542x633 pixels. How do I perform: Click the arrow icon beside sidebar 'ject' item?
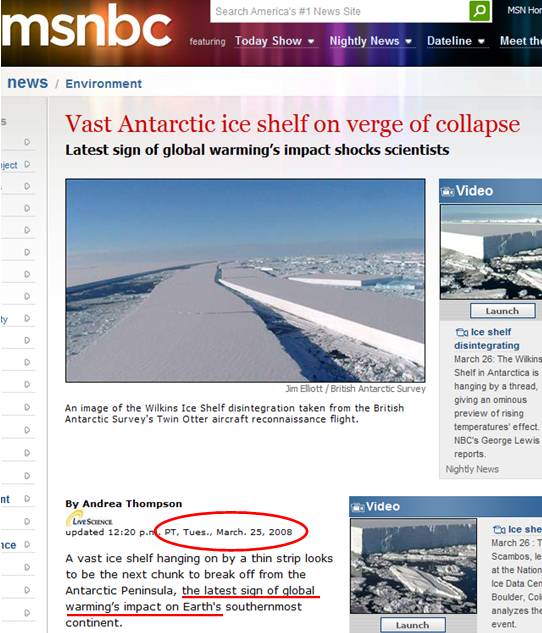27,164
